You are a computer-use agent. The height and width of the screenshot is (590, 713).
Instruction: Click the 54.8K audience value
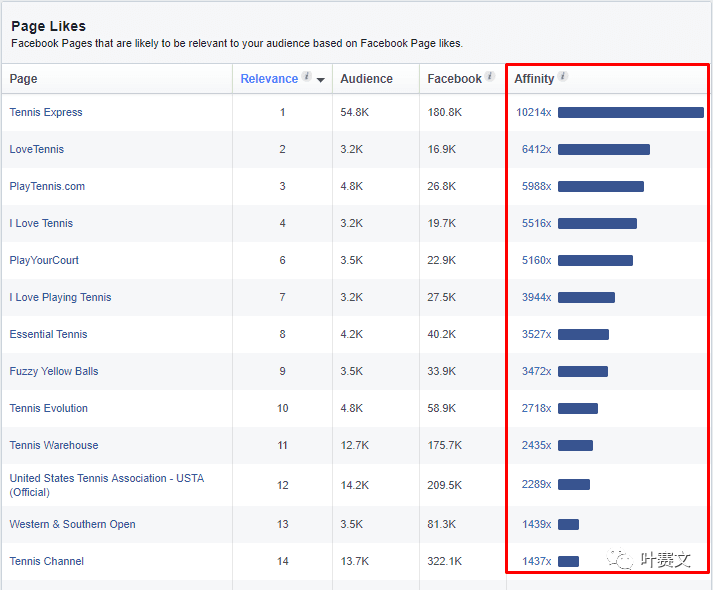pos(355,112)
